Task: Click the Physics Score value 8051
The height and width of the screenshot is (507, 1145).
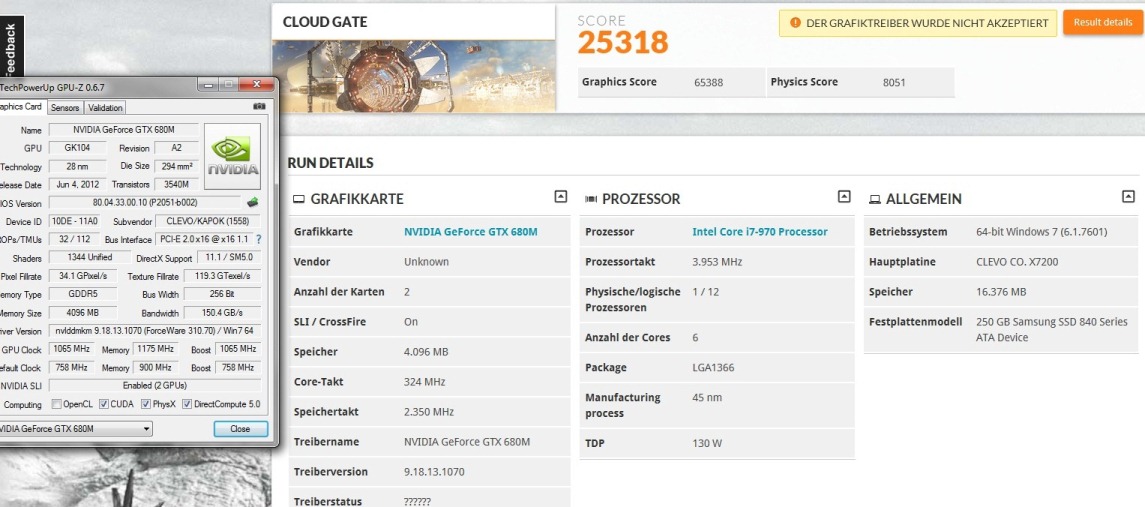Action: (894, 83)
